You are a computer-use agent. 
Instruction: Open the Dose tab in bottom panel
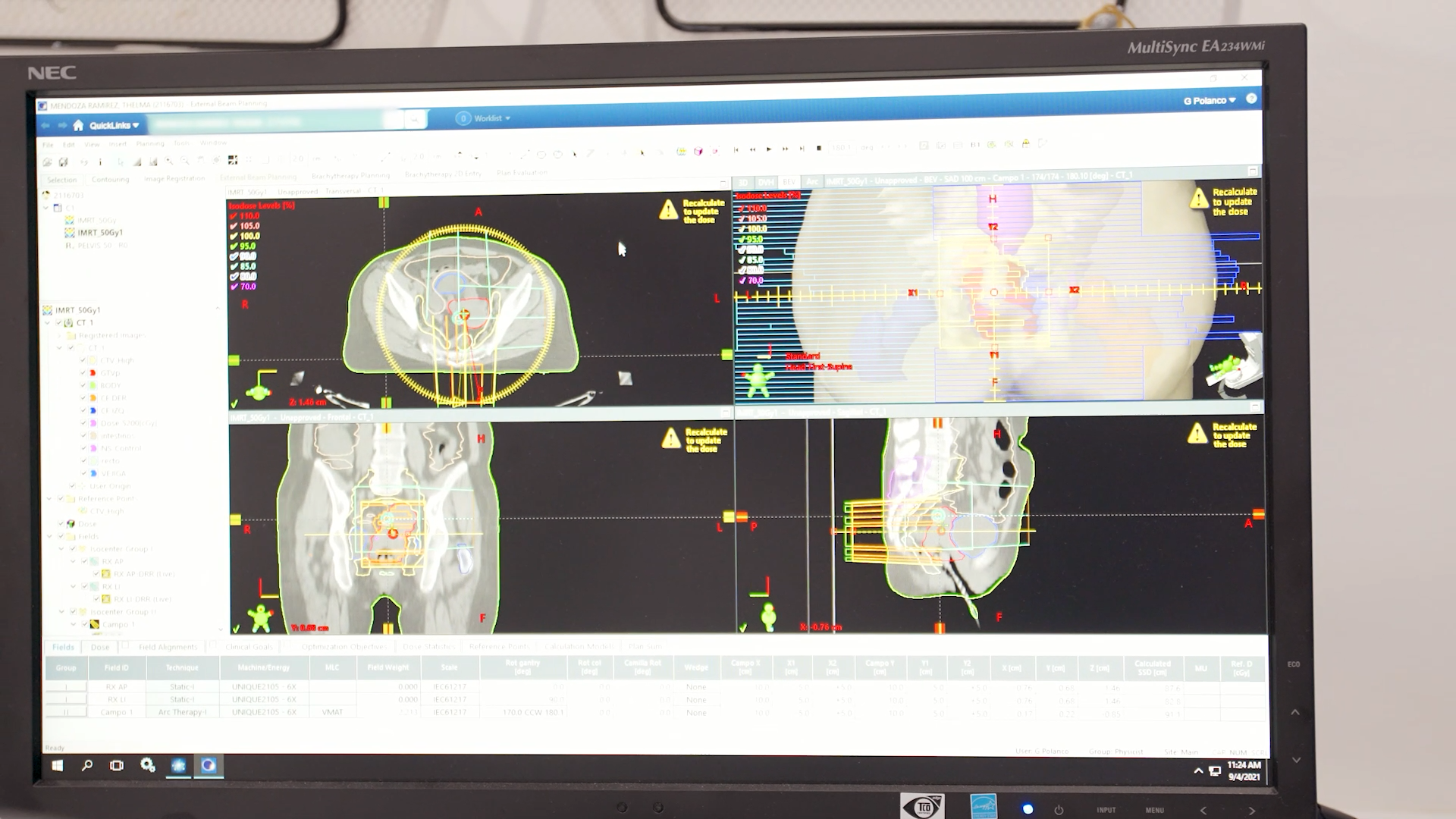[x=100, y=647]
